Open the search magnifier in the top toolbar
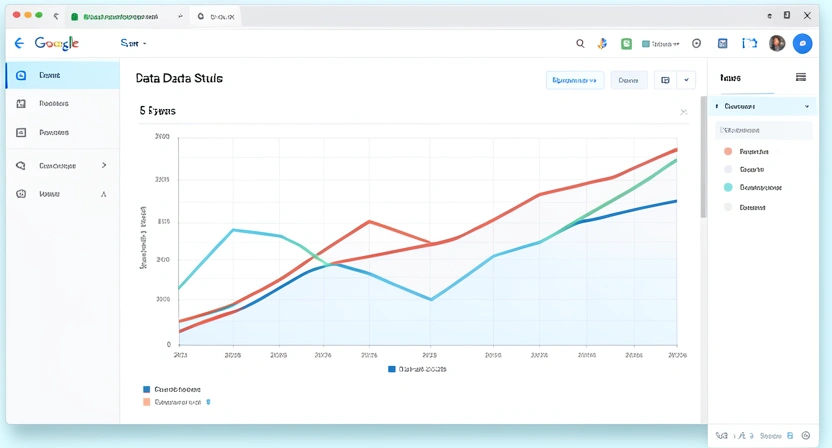Viewport: 832px width, 448px height. tap(580, 44)
